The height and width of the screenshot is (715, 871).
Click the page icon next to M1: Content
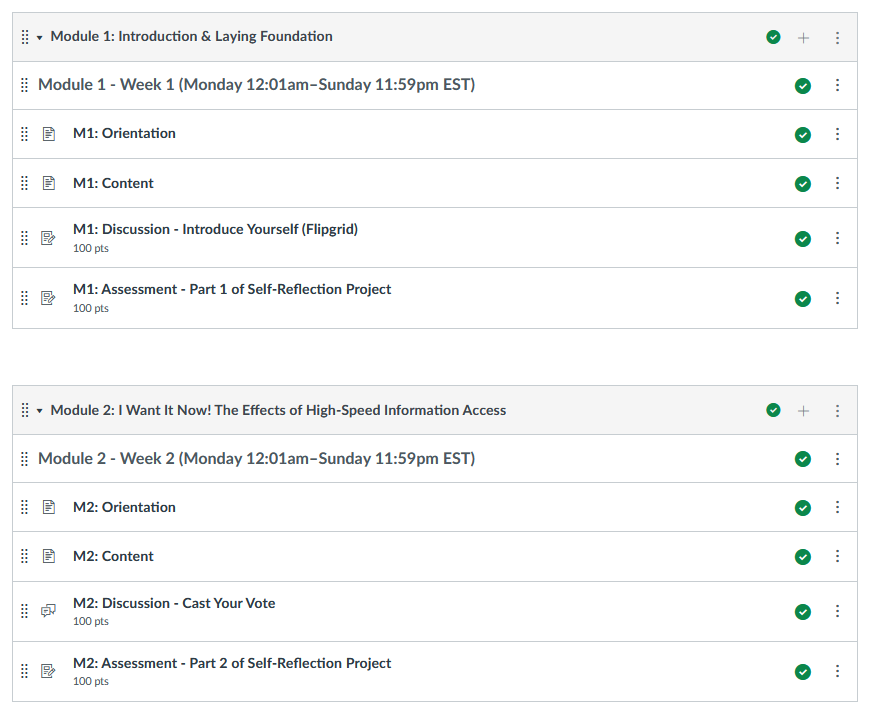tap(48, 183)
